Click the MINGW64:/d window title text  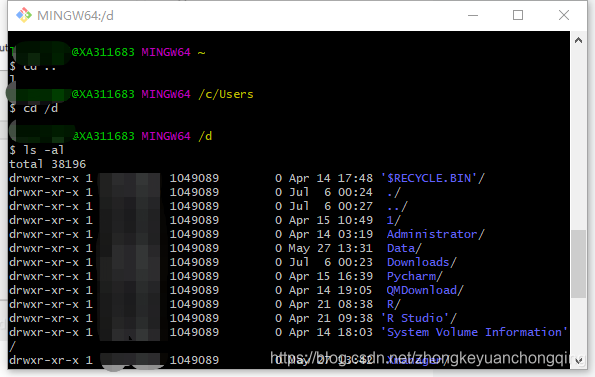(x=75, y=16)
